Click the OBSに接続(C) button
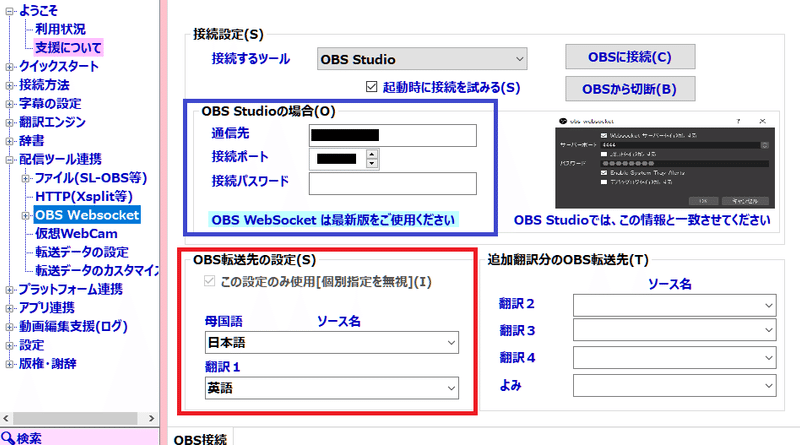Screen dimensions: 800x445 click(630, 57)
